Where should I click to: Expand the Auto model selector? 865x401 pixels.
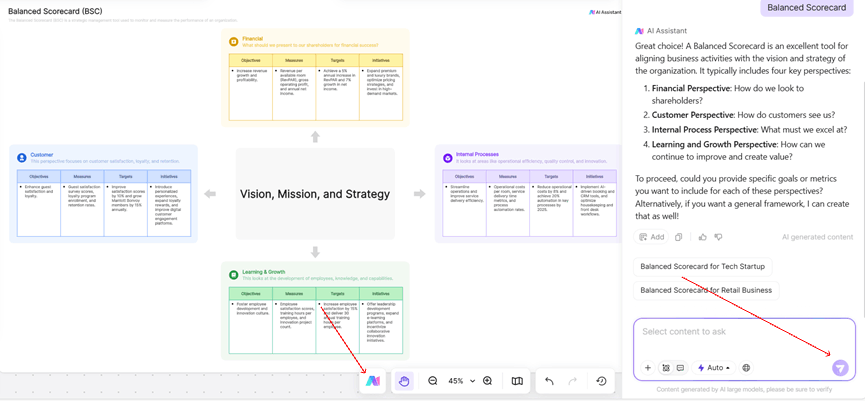(714, 368)
